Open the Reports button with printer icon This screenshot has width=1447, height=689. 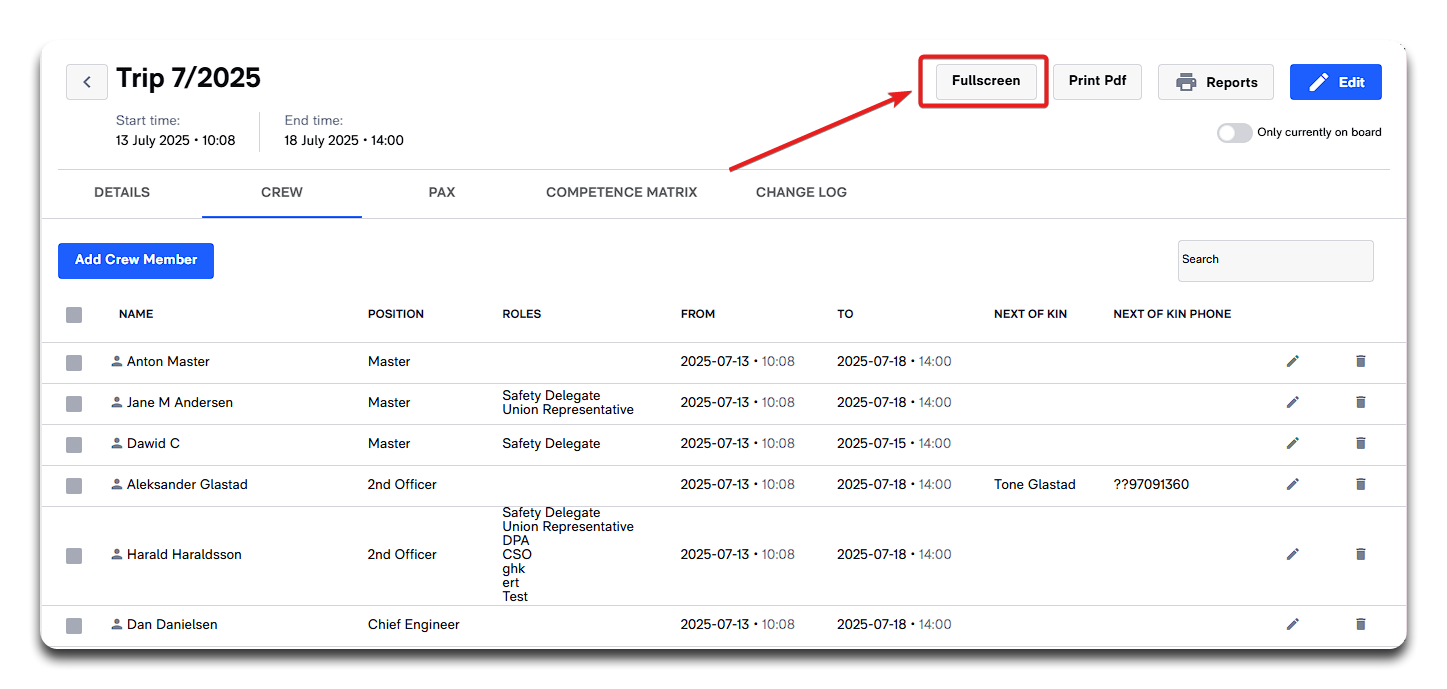tap(1215, 82)
